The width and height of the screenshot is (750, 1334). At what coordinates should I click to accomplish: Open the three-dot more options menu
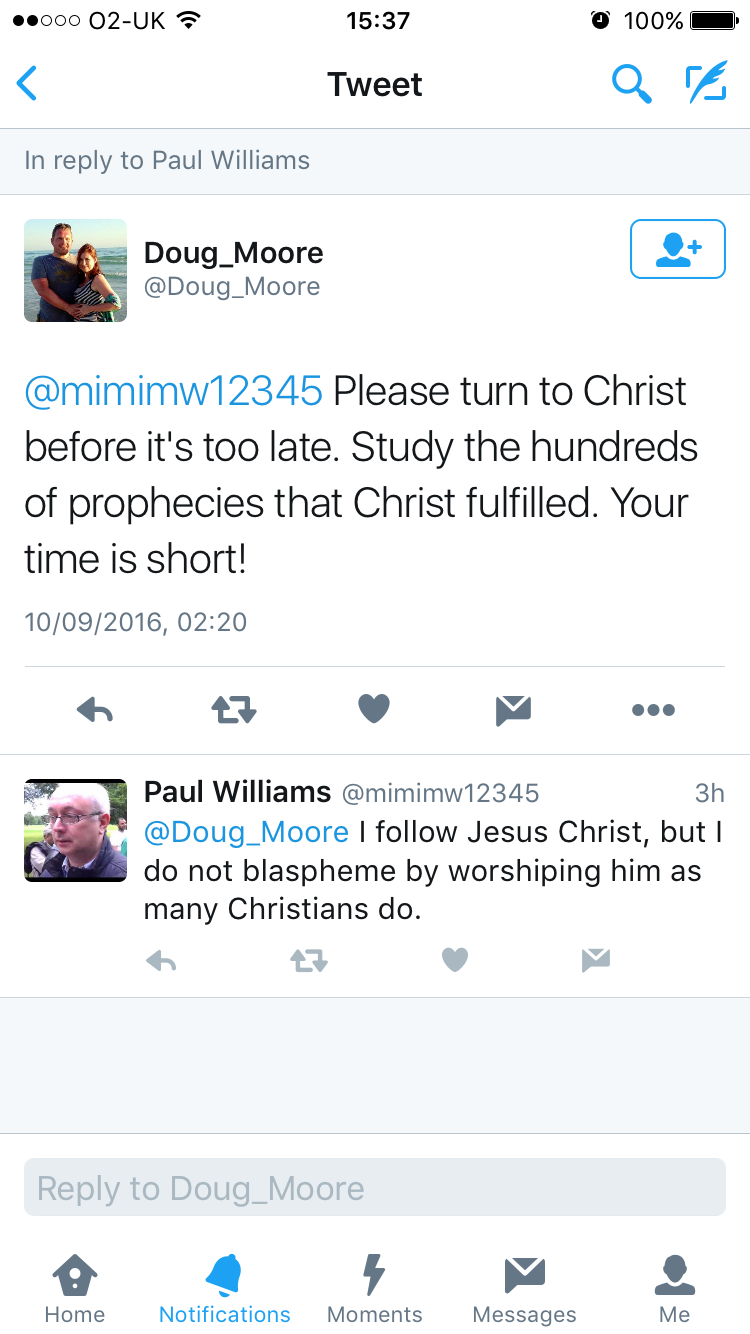point(653,710)
